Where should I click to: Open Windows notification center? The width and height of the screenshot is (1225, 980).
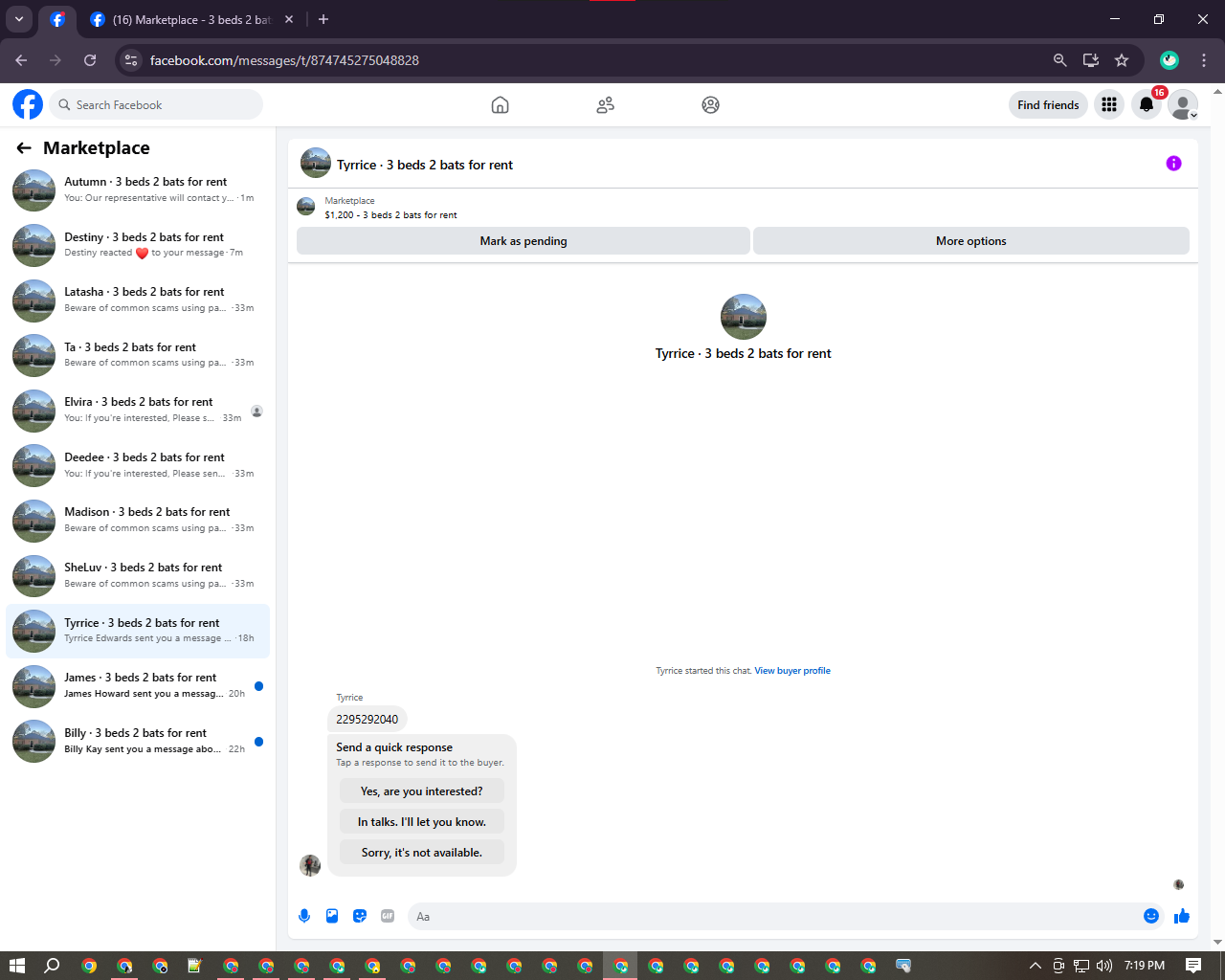(1193, 966)
